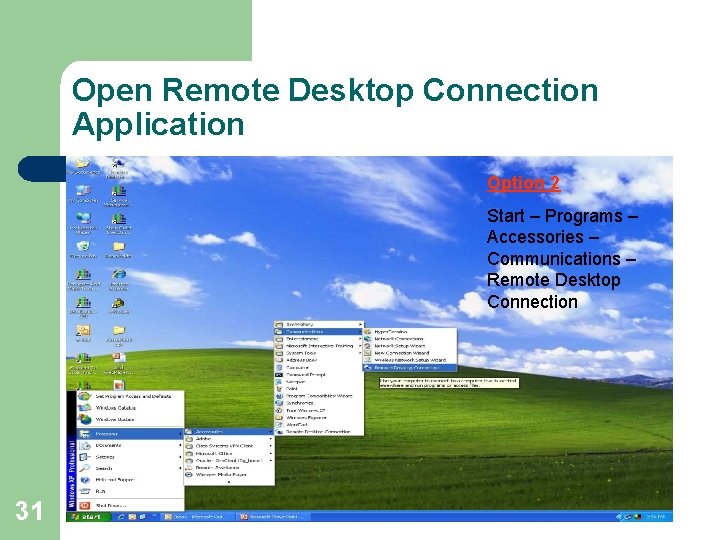Choose Remote Desktop Connection at Accessories menu bottom

click(319, 432)
